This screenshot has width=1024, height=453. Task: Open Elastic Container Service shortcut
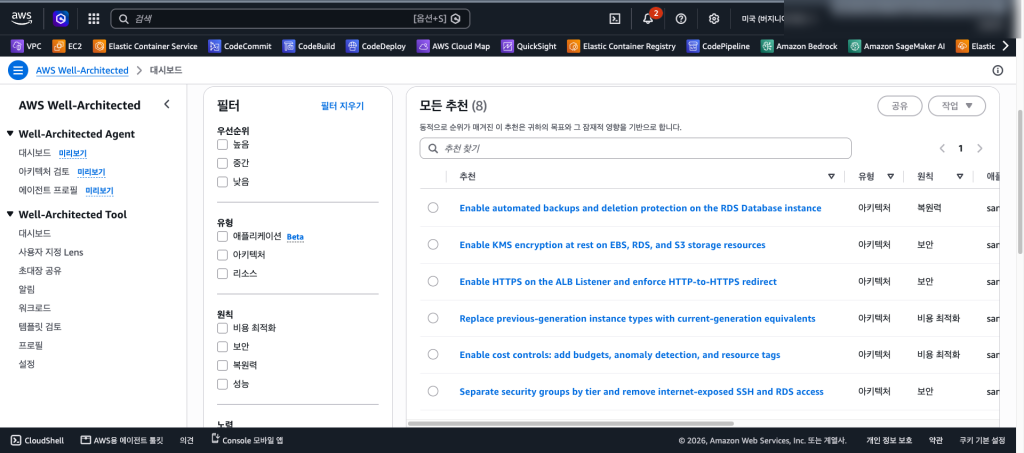tap(146, 46)
